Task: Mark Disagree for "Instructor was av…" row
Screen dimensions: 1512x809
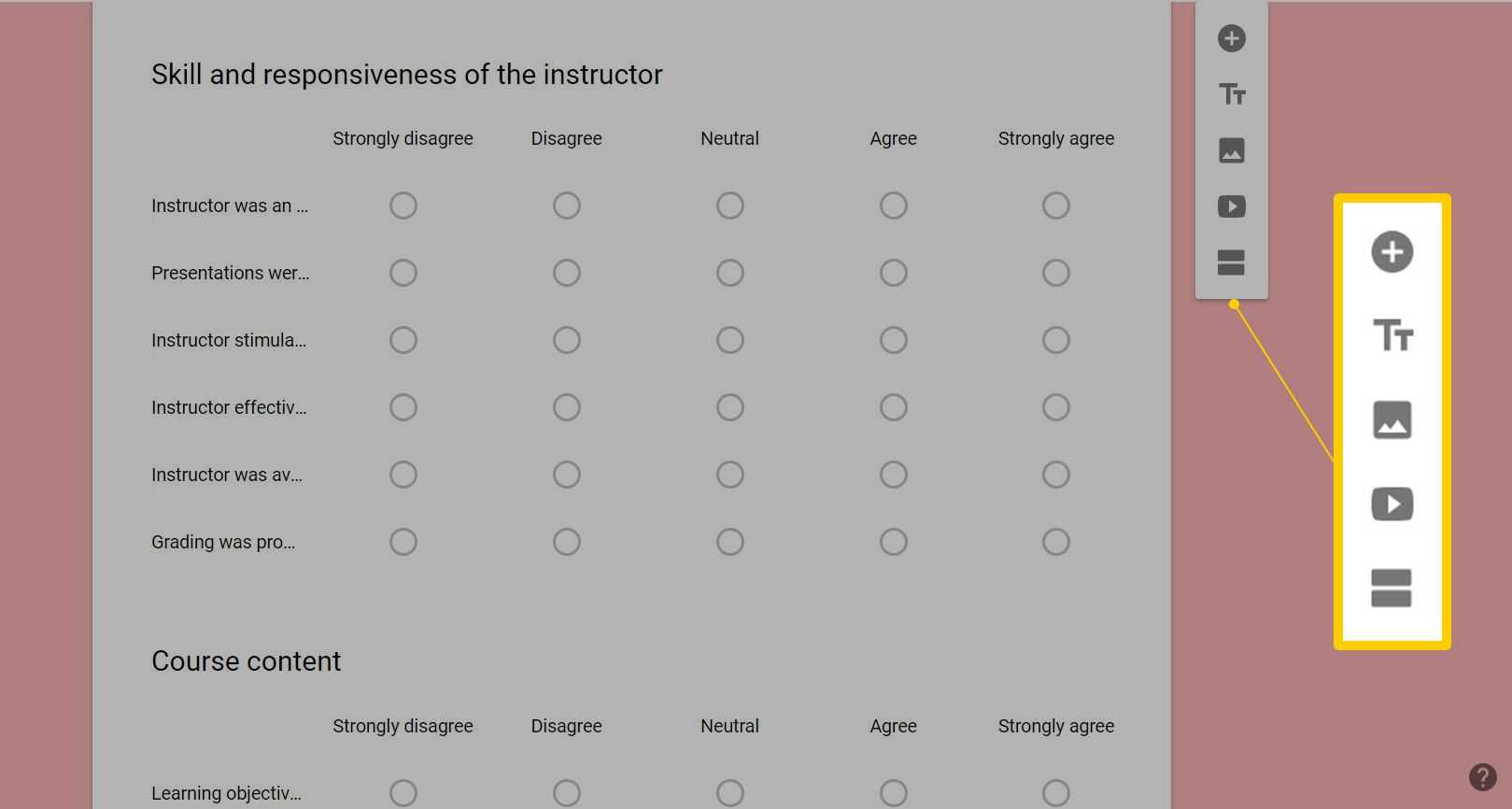Action: (567, 475)
